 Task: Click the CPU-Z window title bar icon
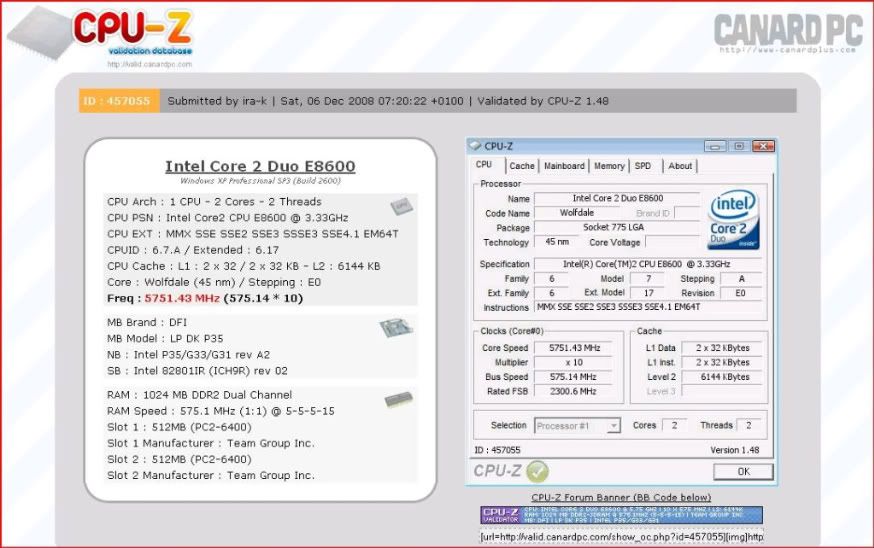[x=475, y=146]
